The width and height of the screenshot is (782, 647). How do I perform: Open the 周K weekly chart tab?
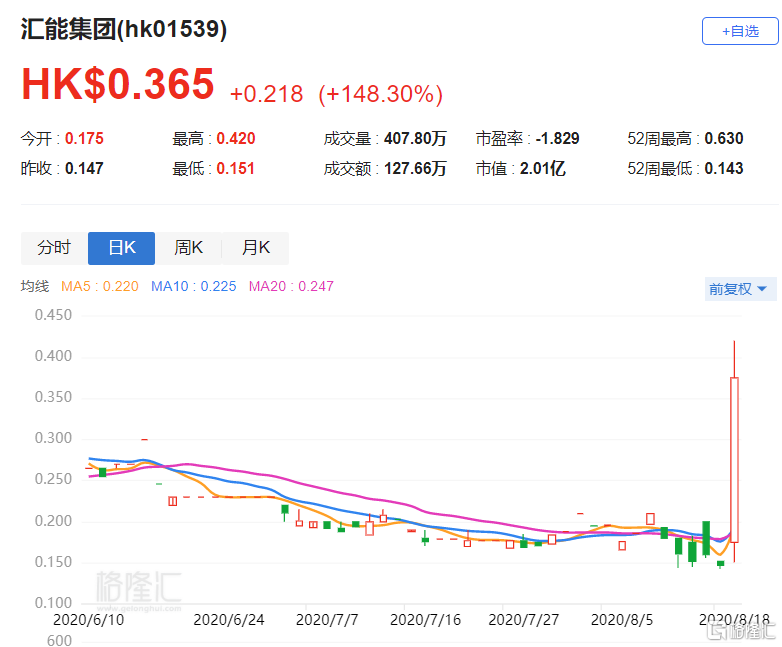[x=188, y=247]
